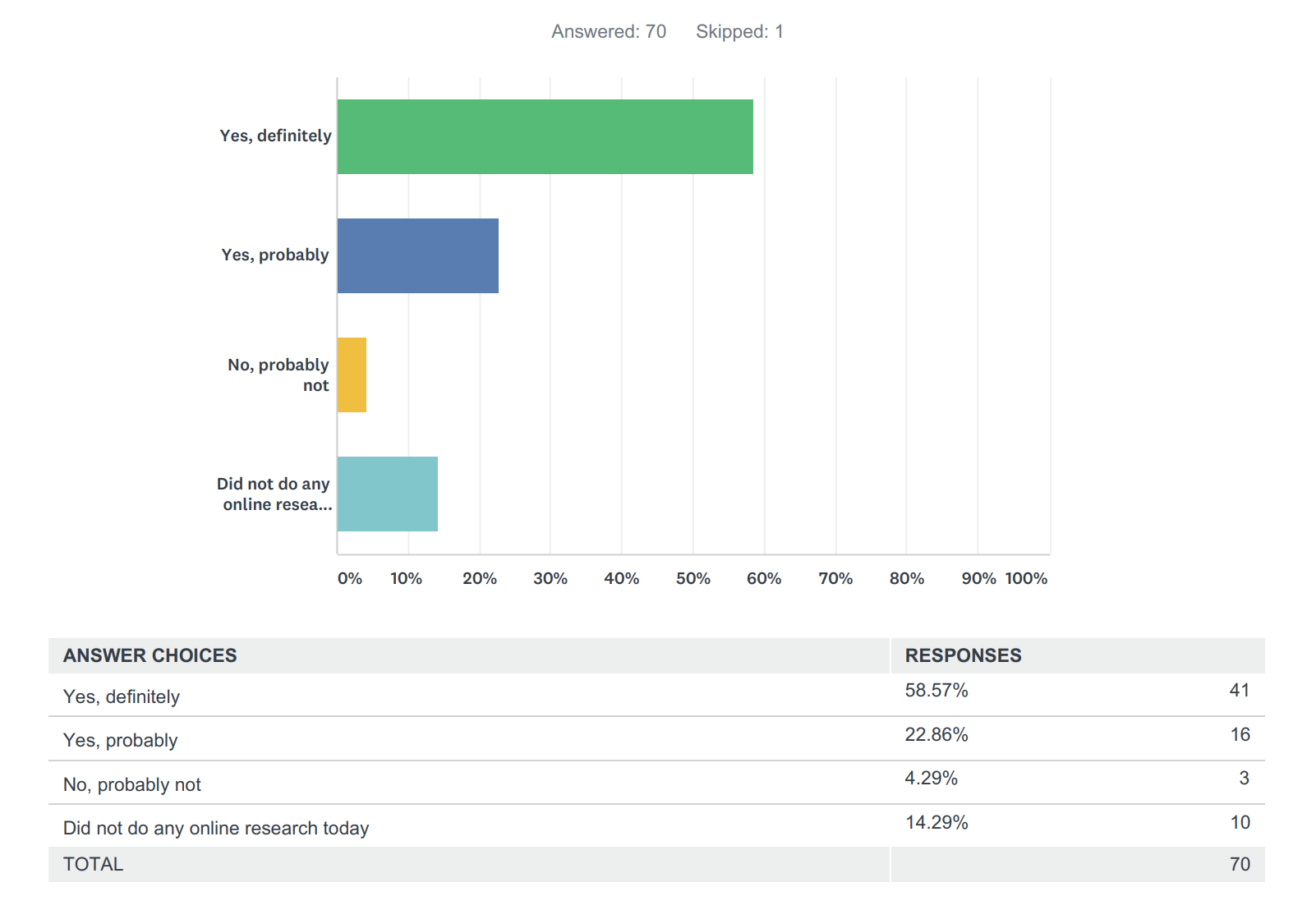Click the "TOTAL" row label

pos(93,864)
